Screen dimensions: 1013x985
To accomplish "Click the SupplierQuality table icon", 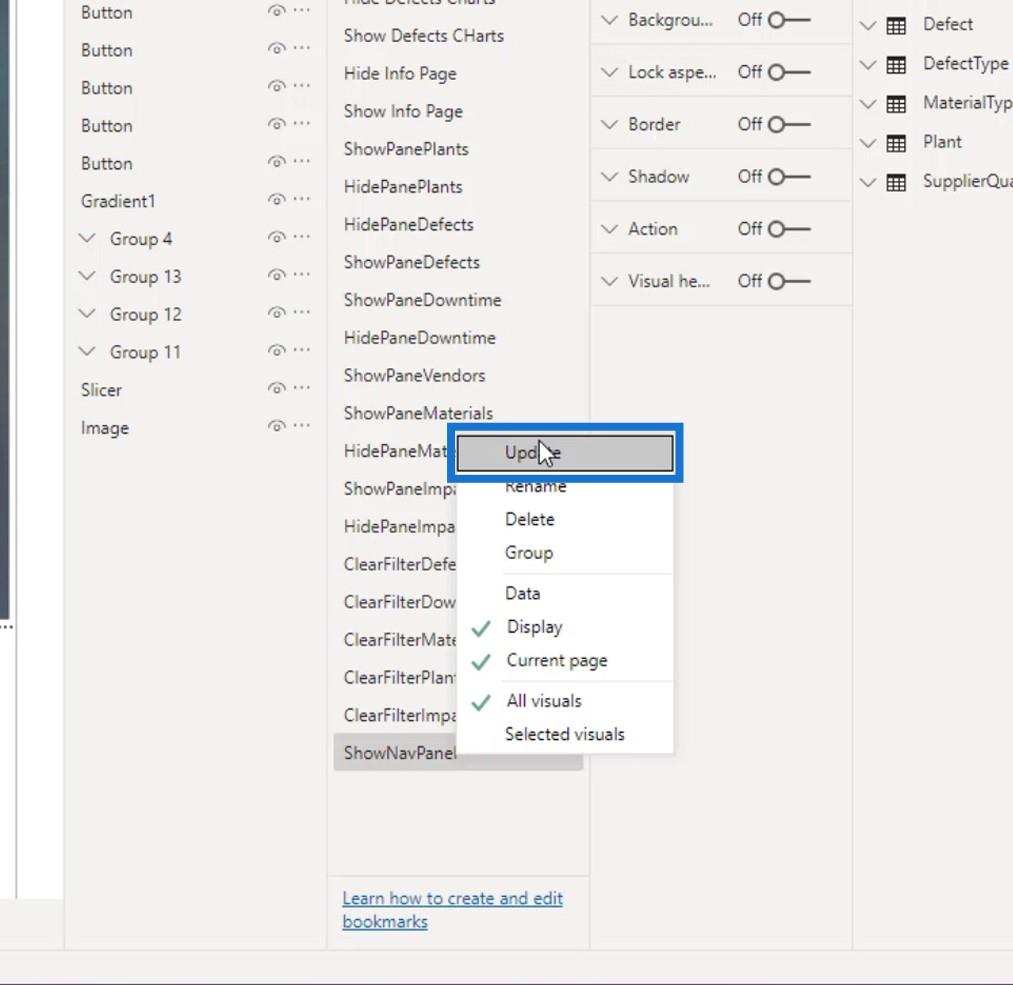I will (896, 183).
